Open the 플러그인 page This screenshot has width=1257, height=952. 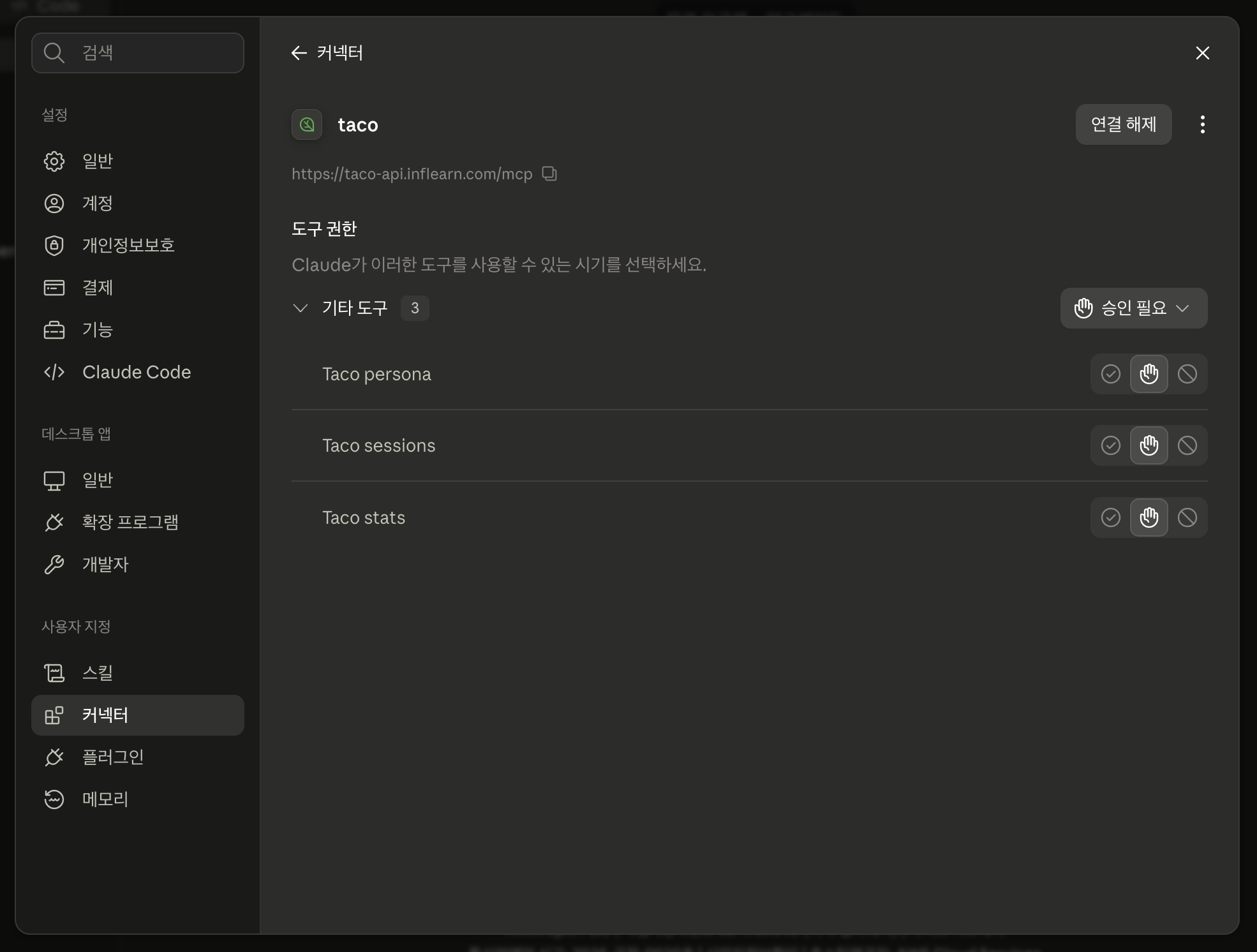click(x=138, y=757)
